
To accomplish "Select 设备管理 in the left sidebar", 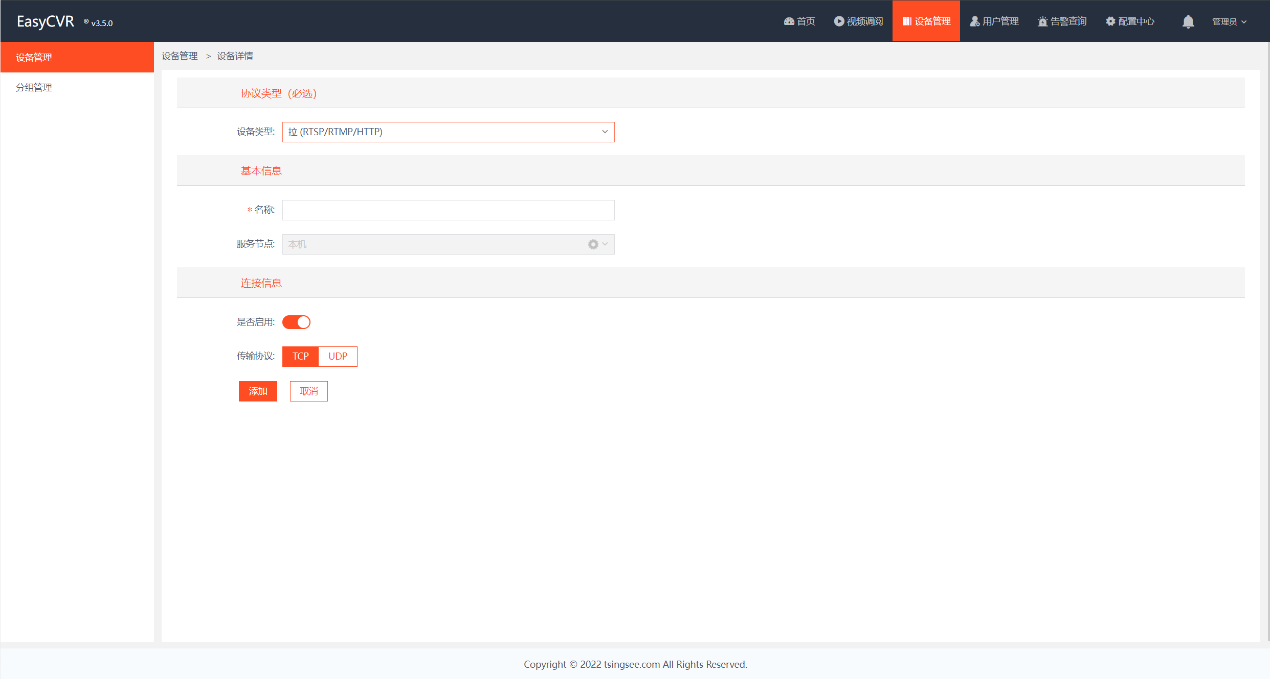I will pyautogui.click(x=77, y=57).
